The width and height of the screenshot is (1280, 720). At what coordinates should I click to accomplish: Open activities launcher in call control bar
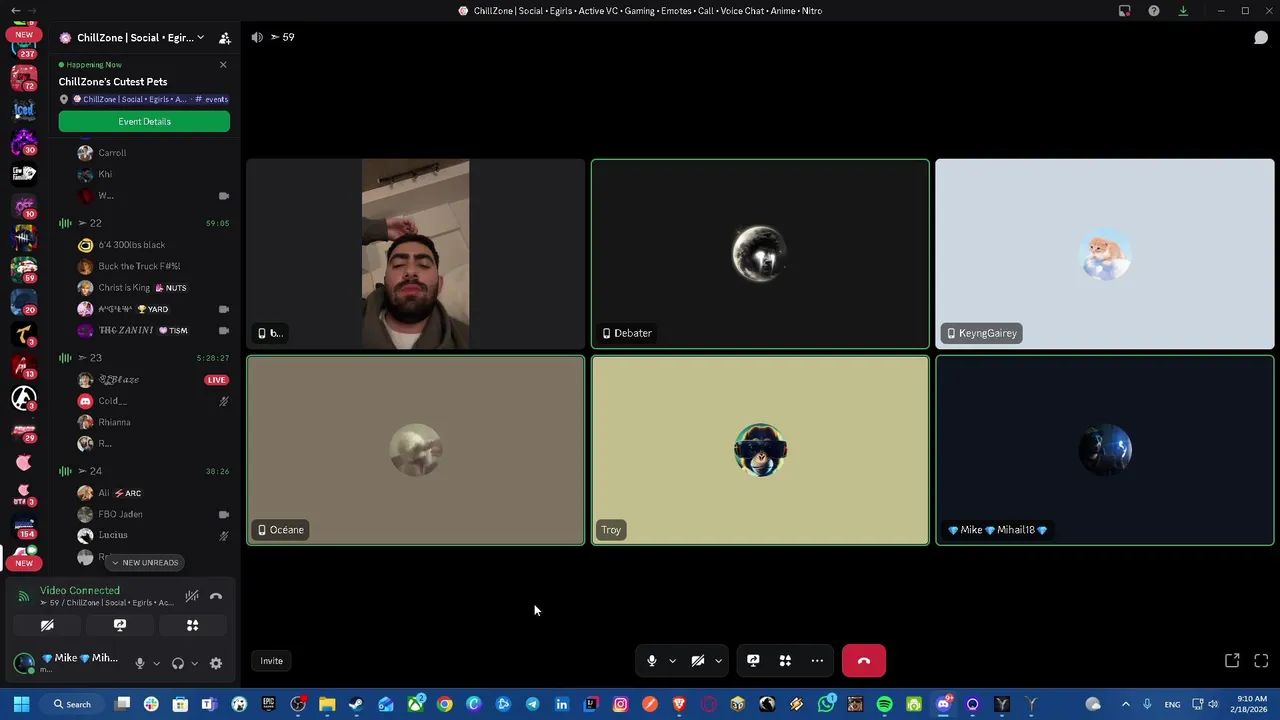[785, 661]
